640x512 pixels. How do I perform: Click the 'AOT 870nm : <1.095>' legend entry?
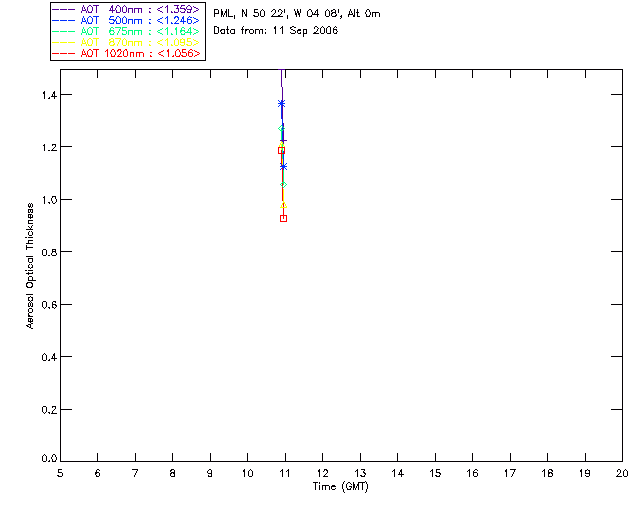[x=140, y=42]
